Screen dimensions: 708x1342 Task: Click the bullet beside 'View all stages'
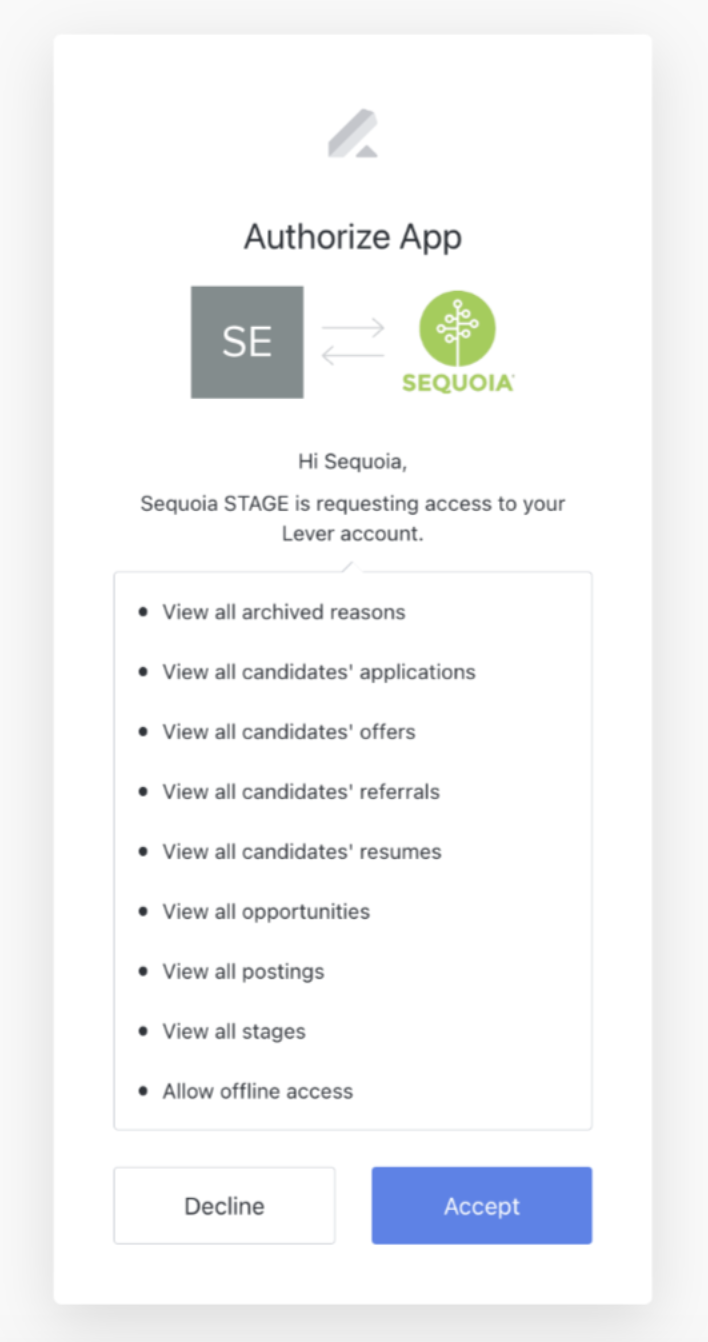click(143, 1031)
